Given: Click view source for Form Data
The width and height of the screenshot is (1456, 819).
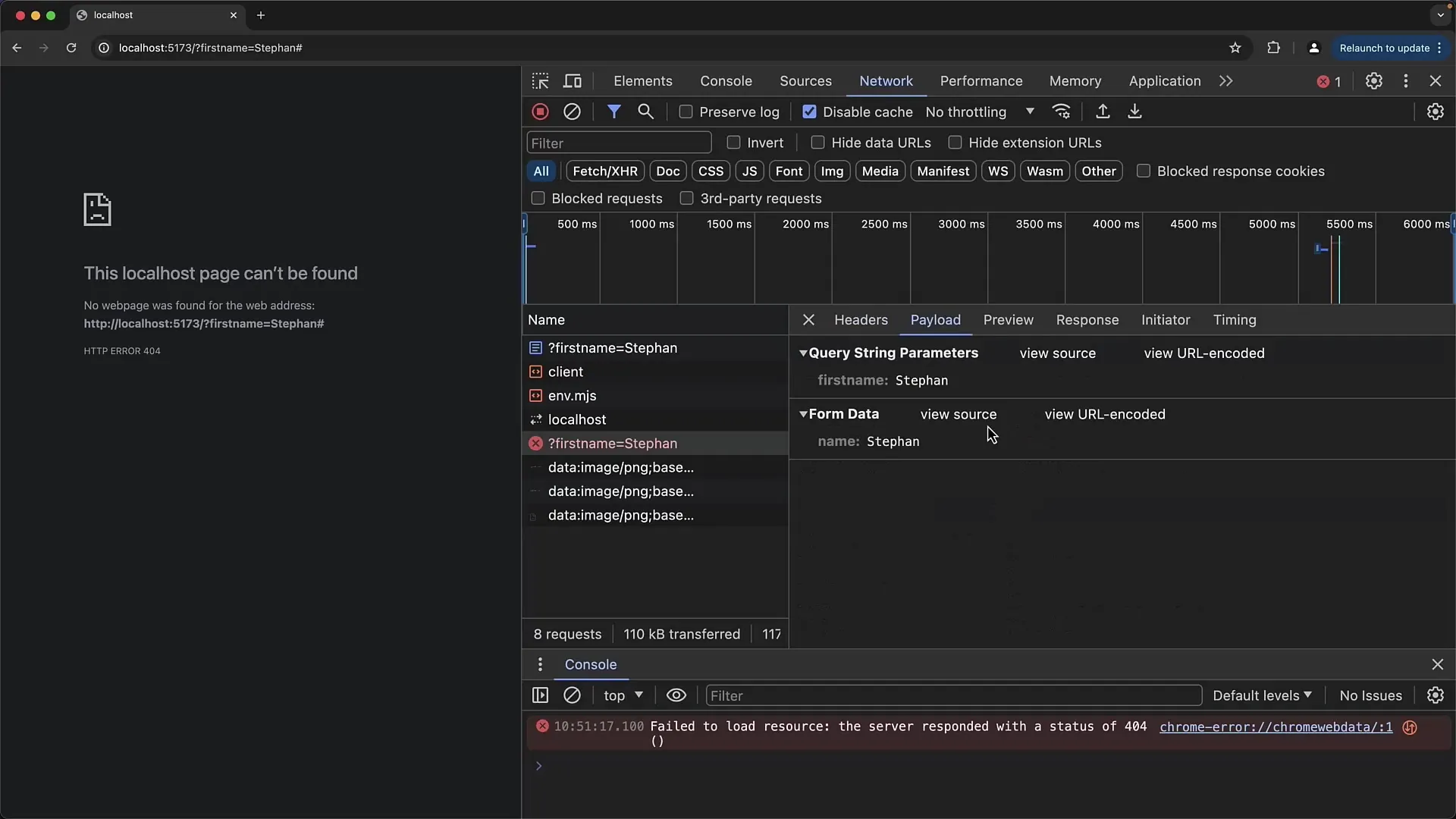Looking at the screenshot, I should click(x=959, y=415).
